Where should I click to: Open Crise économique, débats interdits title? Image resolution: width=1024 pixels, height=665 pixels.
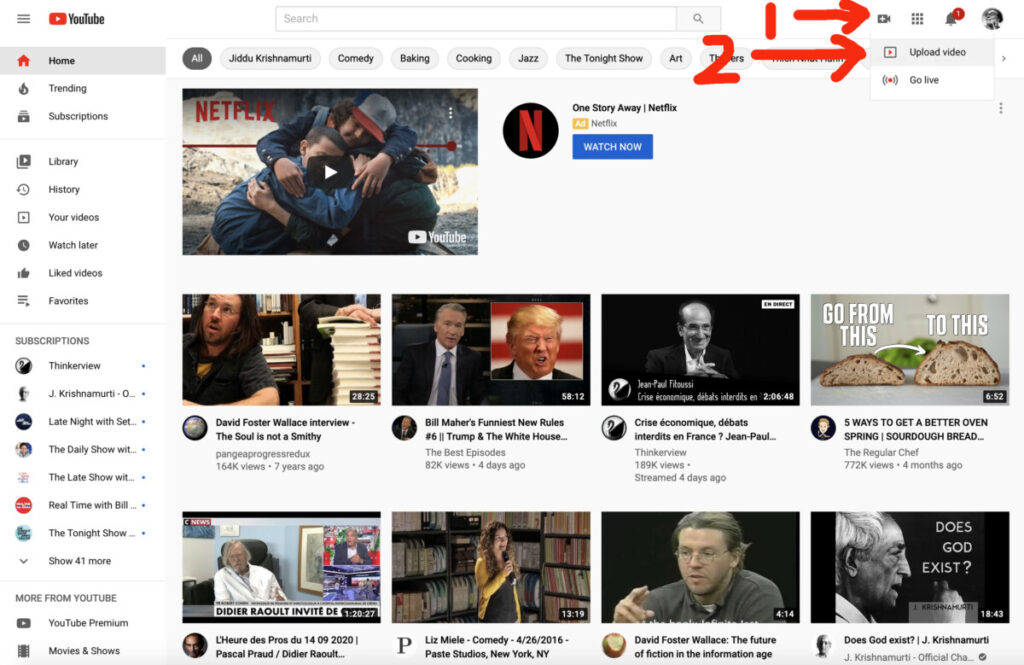coord(705,430)
